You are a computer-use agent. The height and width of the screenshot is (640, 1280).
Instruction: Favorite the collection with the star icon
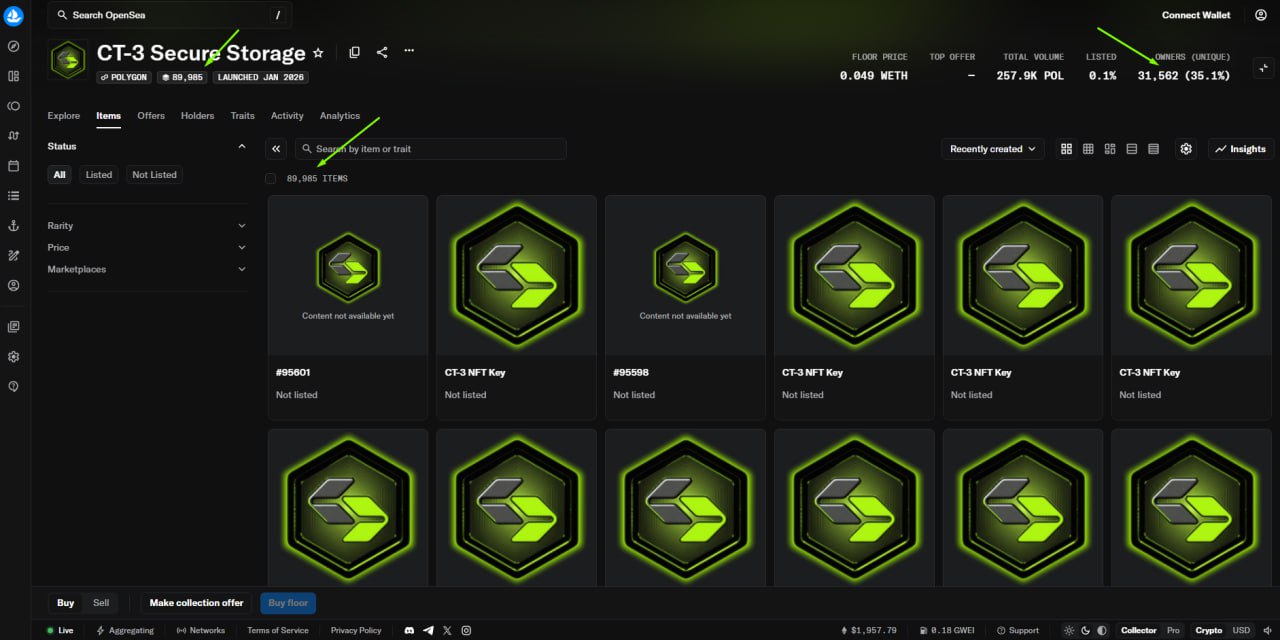coord(318,53)
